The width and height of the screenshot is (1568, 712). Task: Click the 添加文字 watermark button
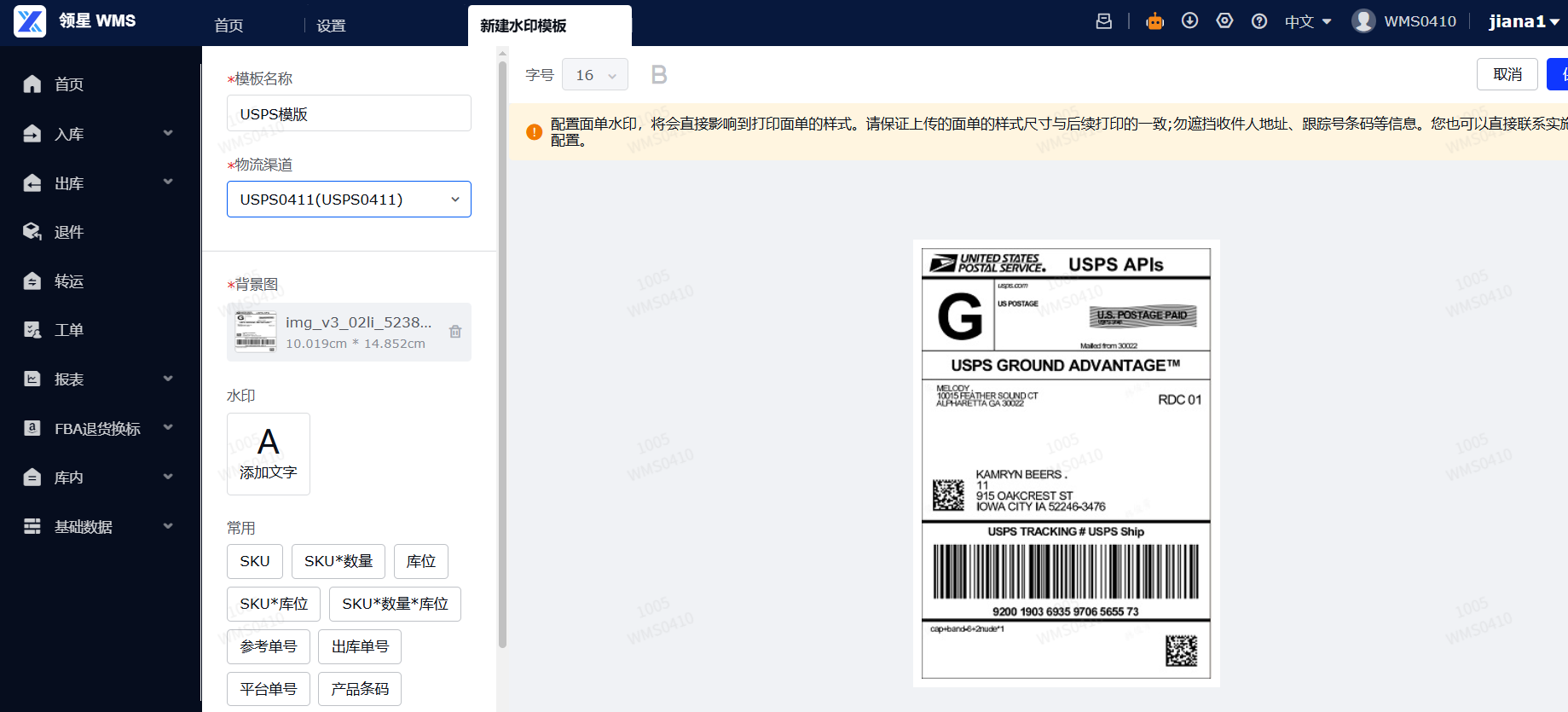[269, 454]
